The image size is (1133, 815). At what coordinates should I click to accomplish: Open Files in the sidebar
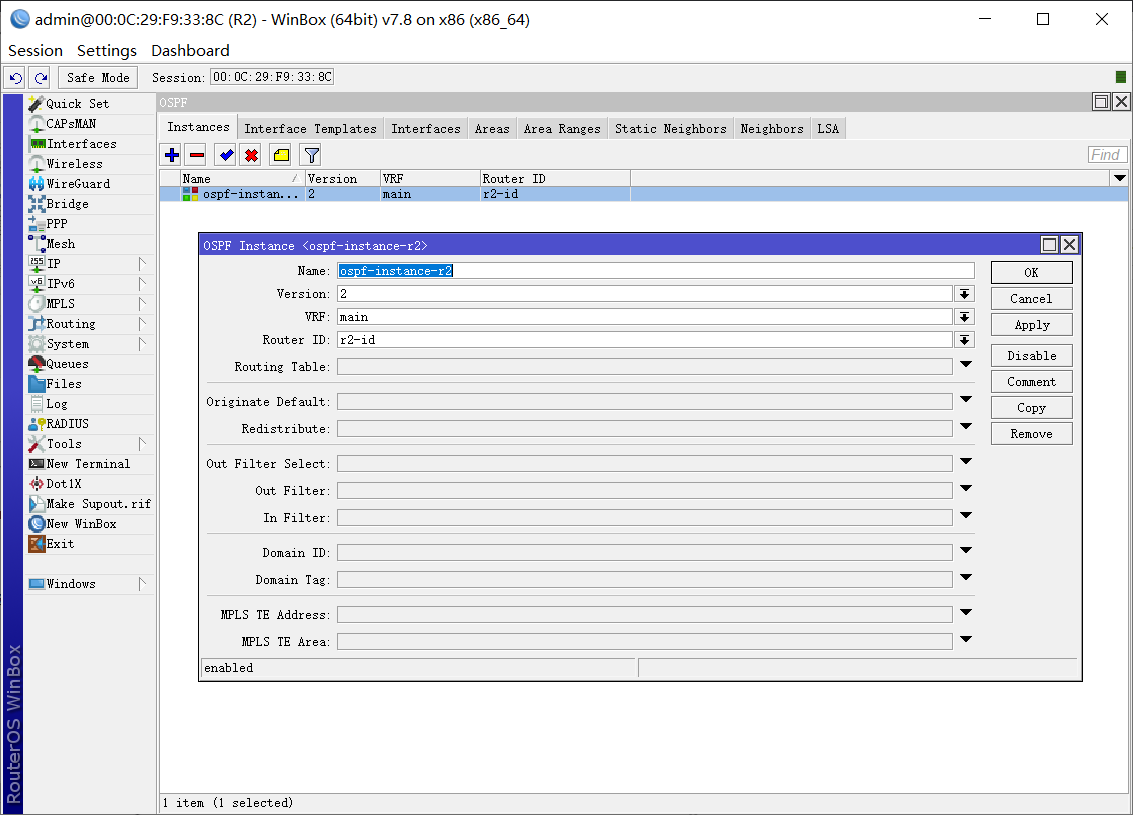pyautogui.click(x=90, y=384)
